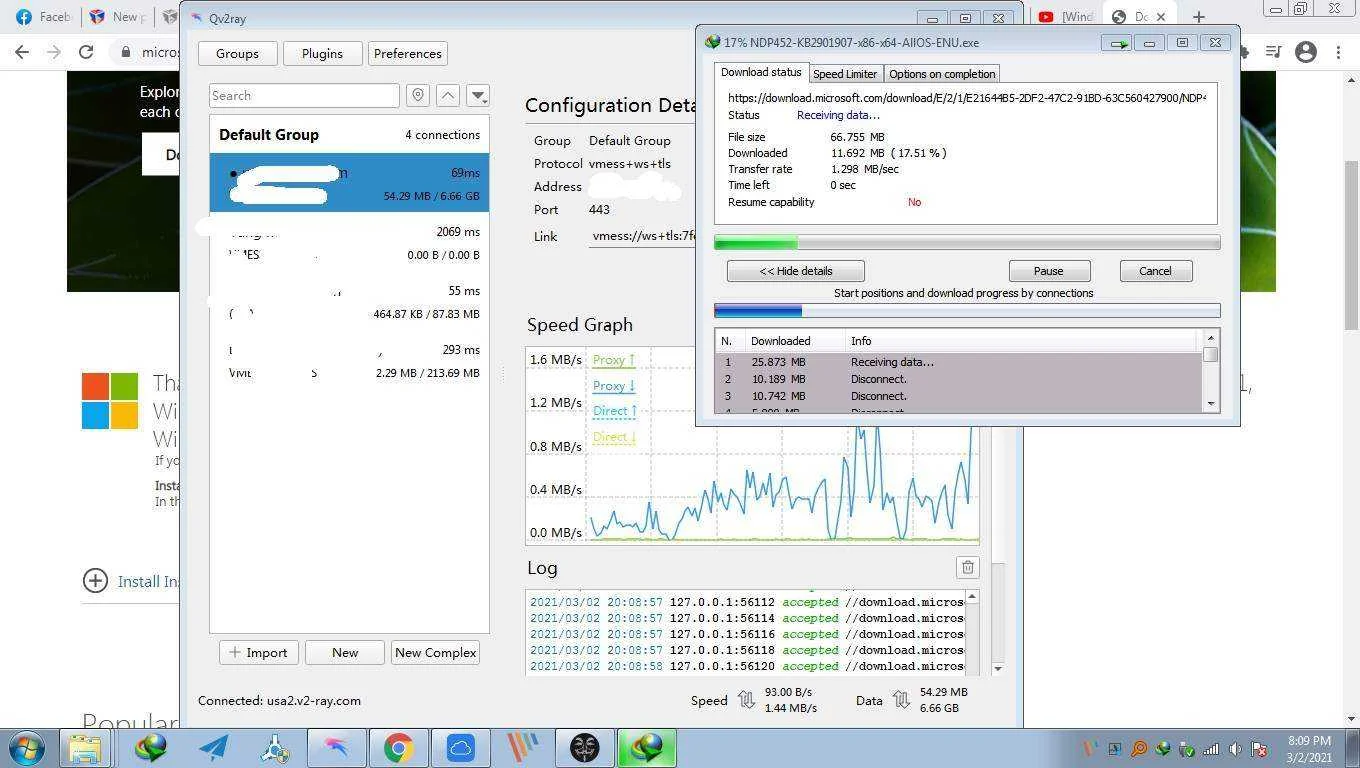The width and height of the screenshot is (1360, 768).
Task: Switch to the active IDM download taskbar item
Action: [646, 748]
